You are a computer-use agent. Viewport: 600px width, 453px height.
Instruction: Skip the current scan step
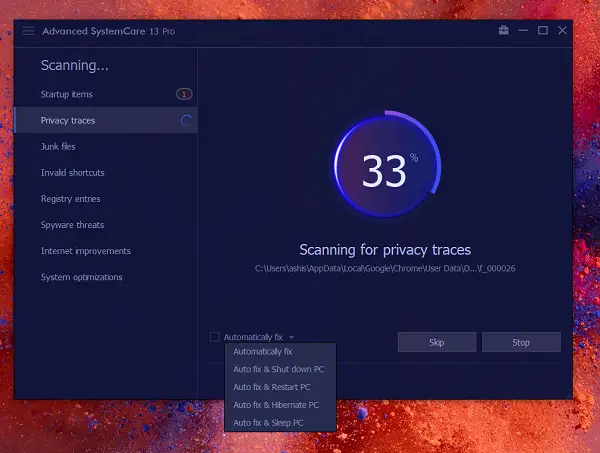(437, 342)
